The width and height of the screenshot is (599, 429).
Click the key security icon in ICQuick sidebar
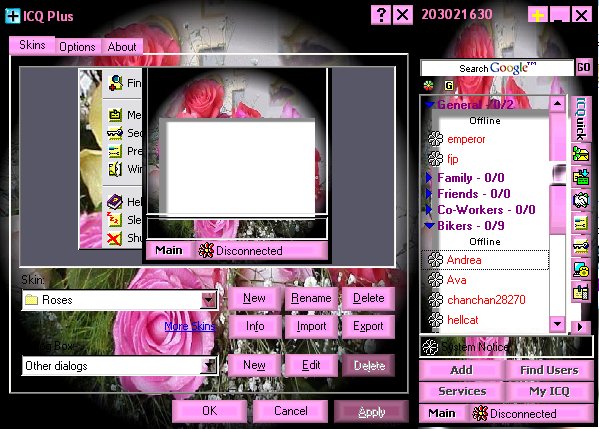tap(581, 246)
